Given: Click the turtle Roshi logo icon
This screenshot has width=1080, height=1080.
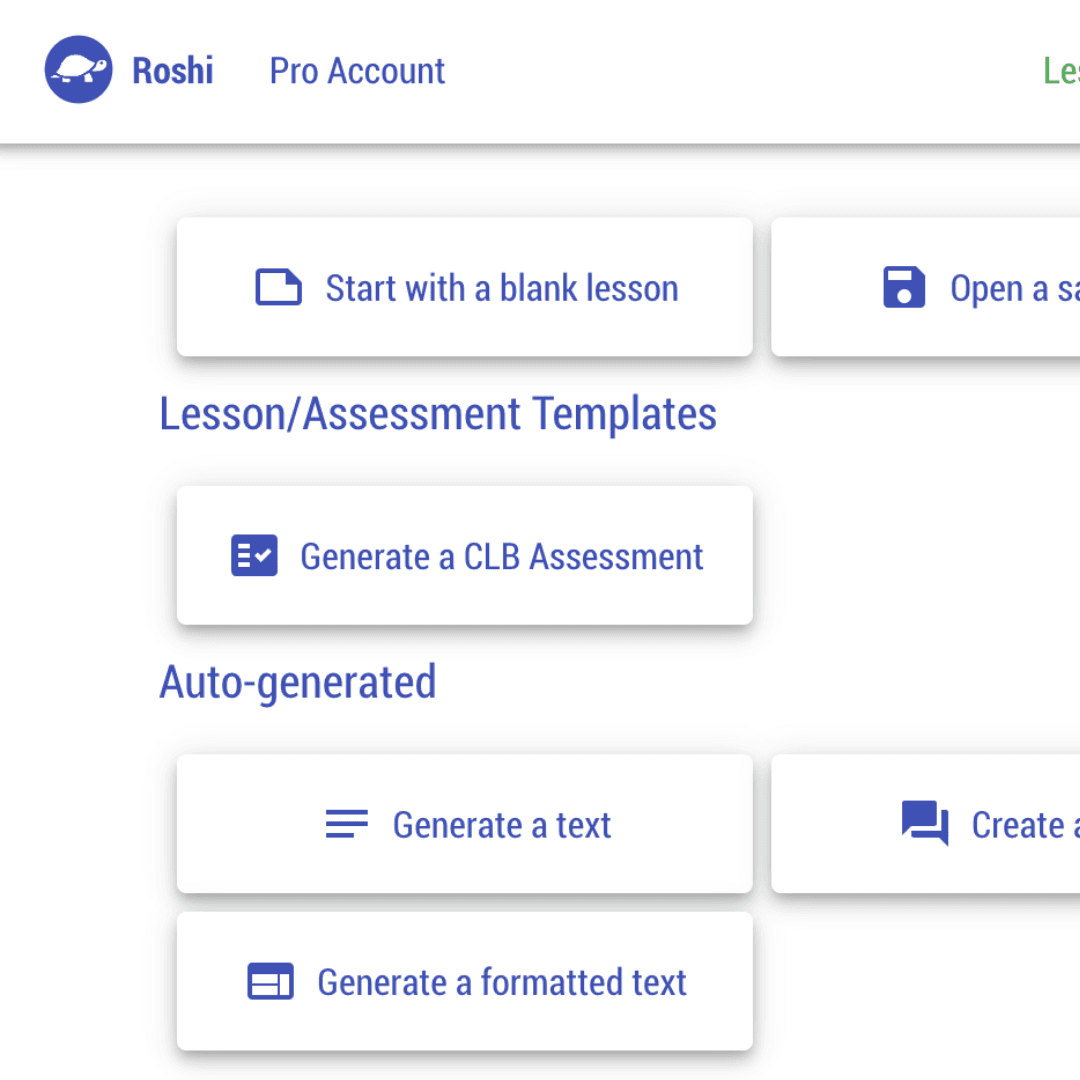Looking at the screenshot, I should (x=78, y=69).
